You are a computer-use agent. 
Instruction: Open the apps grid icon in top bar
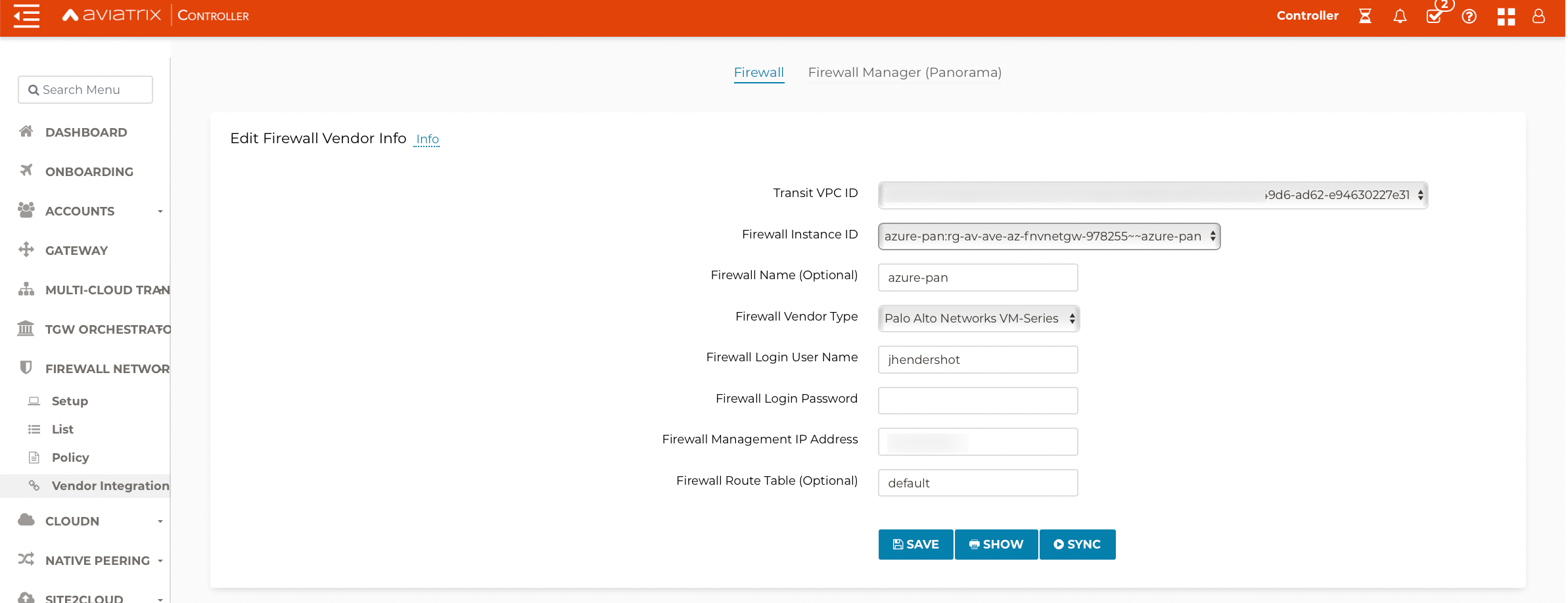click(1506, 16)
